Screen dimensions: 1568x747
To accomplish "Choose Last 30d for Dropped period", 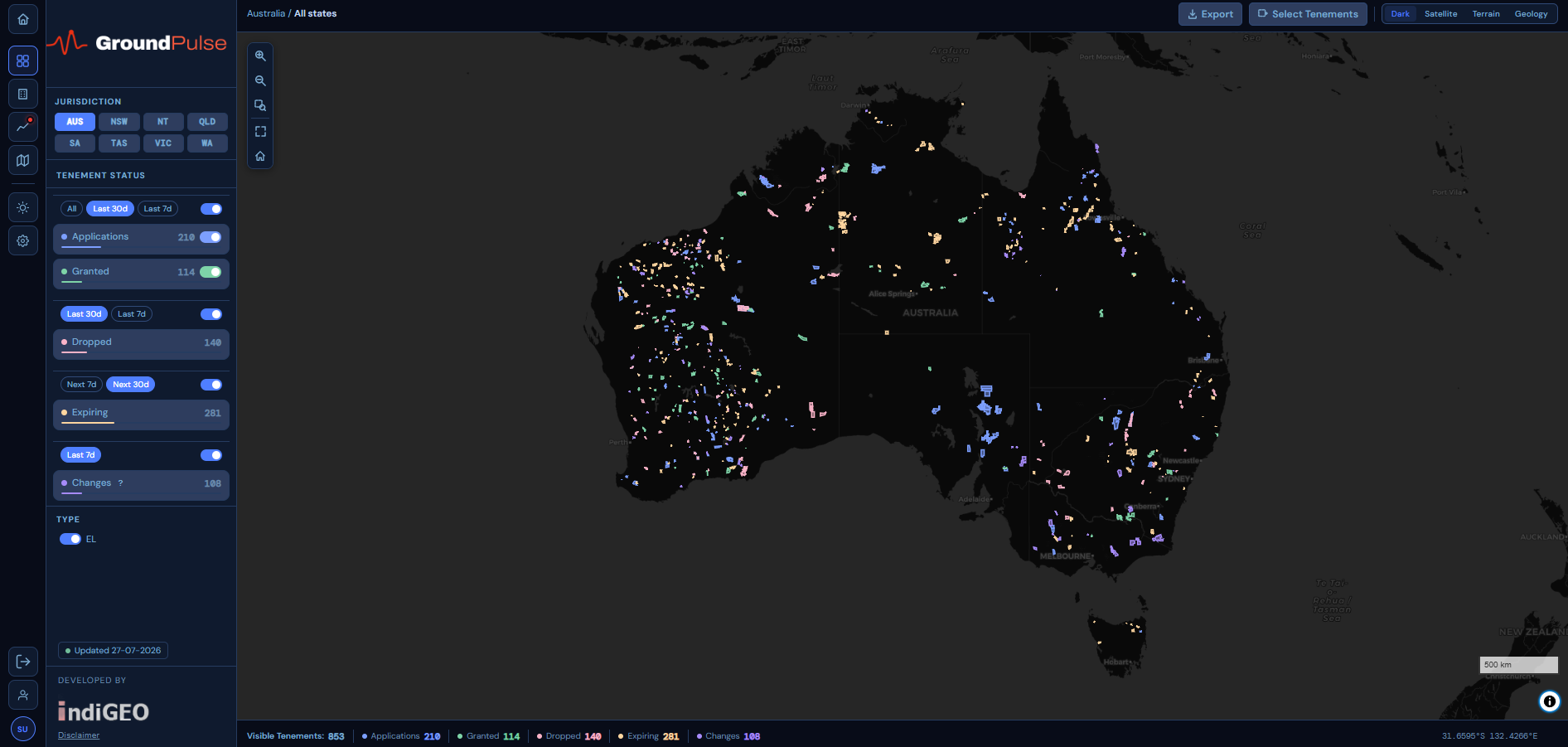I will 84,314.
